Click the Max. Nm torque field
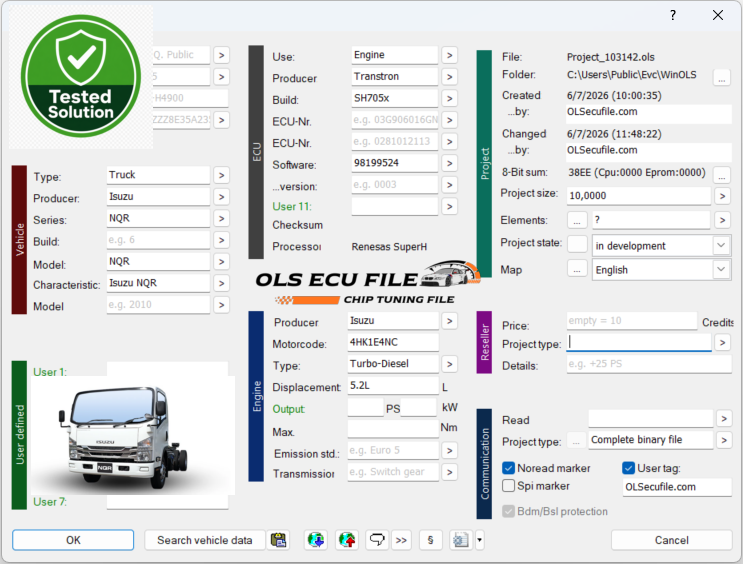The width and height of the screenshot is (743, 564). point(393,429)
